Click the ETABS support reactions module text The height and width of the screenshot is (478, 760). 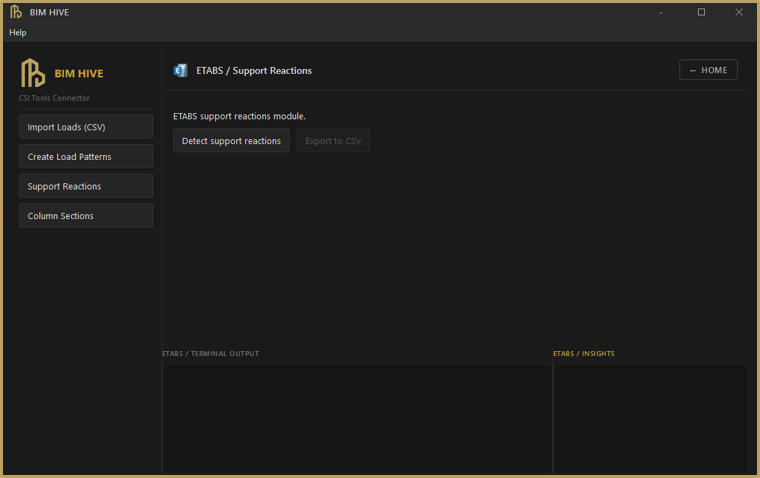(239, 116)
